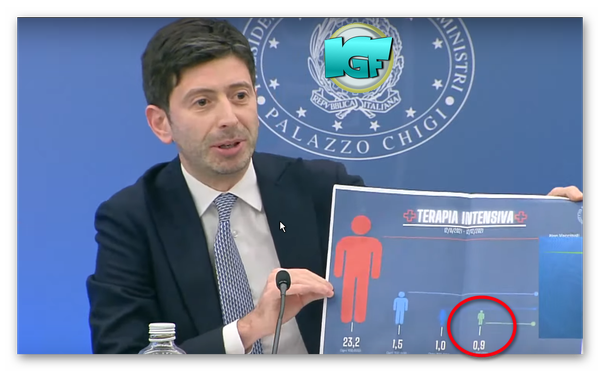The image size is (600, 386).
Task: Click the value '1,5' under the chart
Action: (397, 344)
